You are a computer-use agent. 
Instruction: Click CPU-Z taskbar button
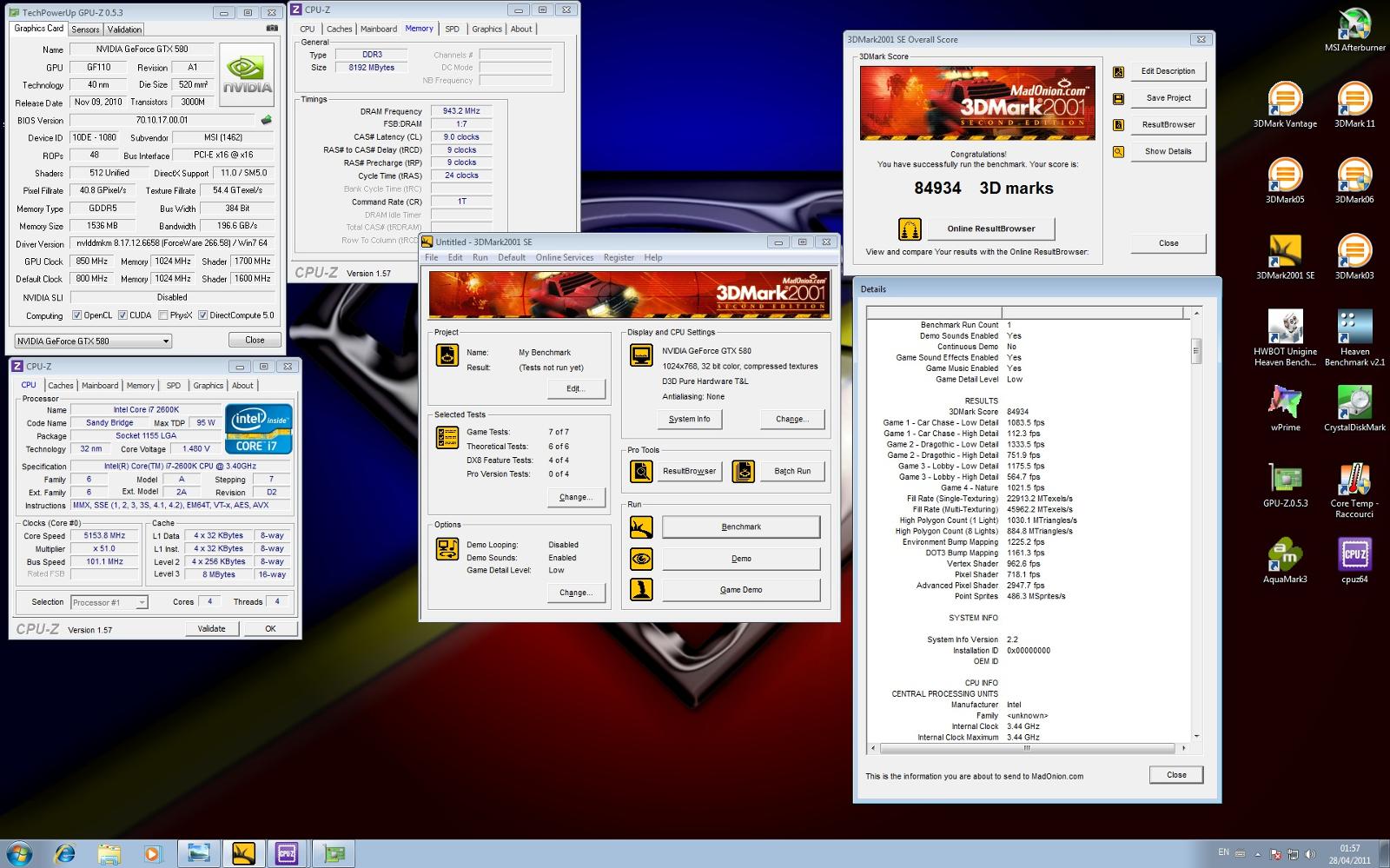[x=287, y=854]
